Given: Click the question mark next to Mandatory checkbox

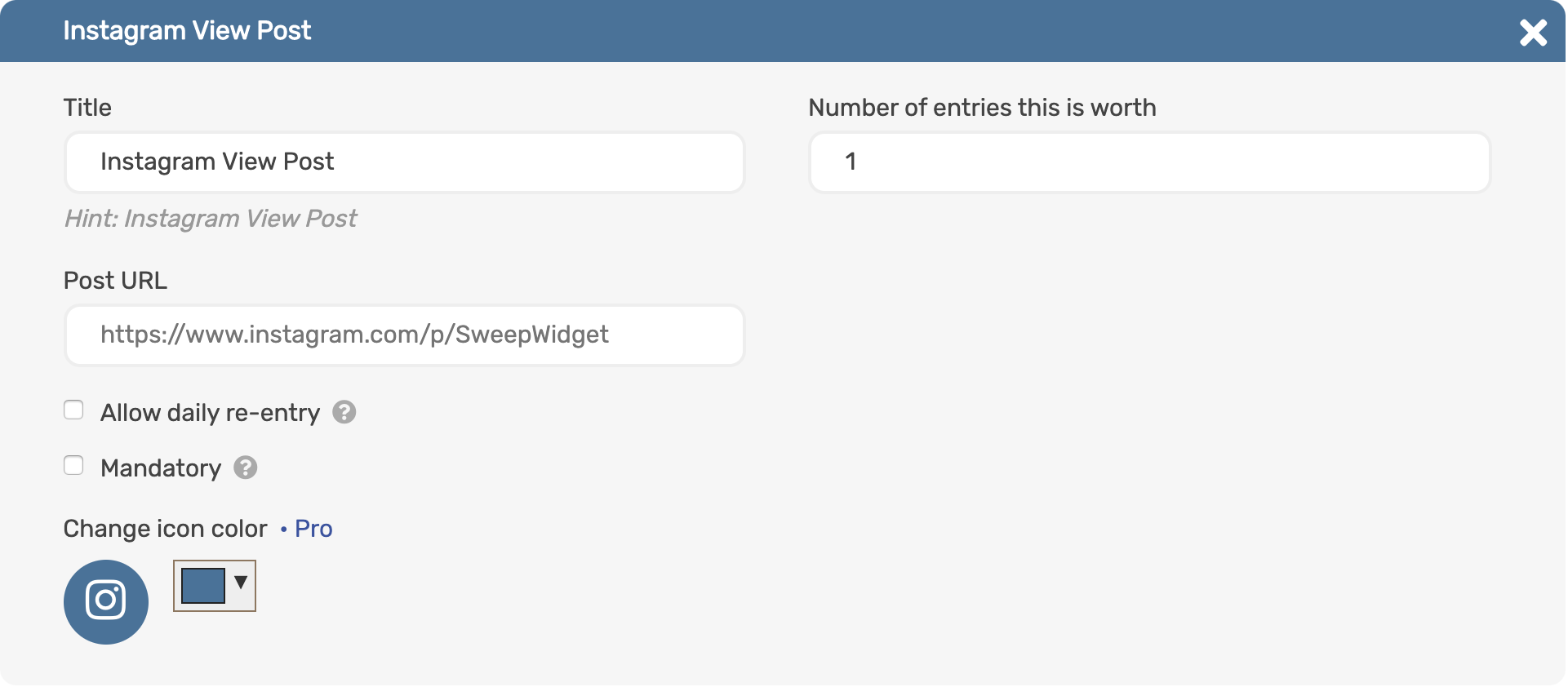Looking at the screenshot, I should click(245, 468).
